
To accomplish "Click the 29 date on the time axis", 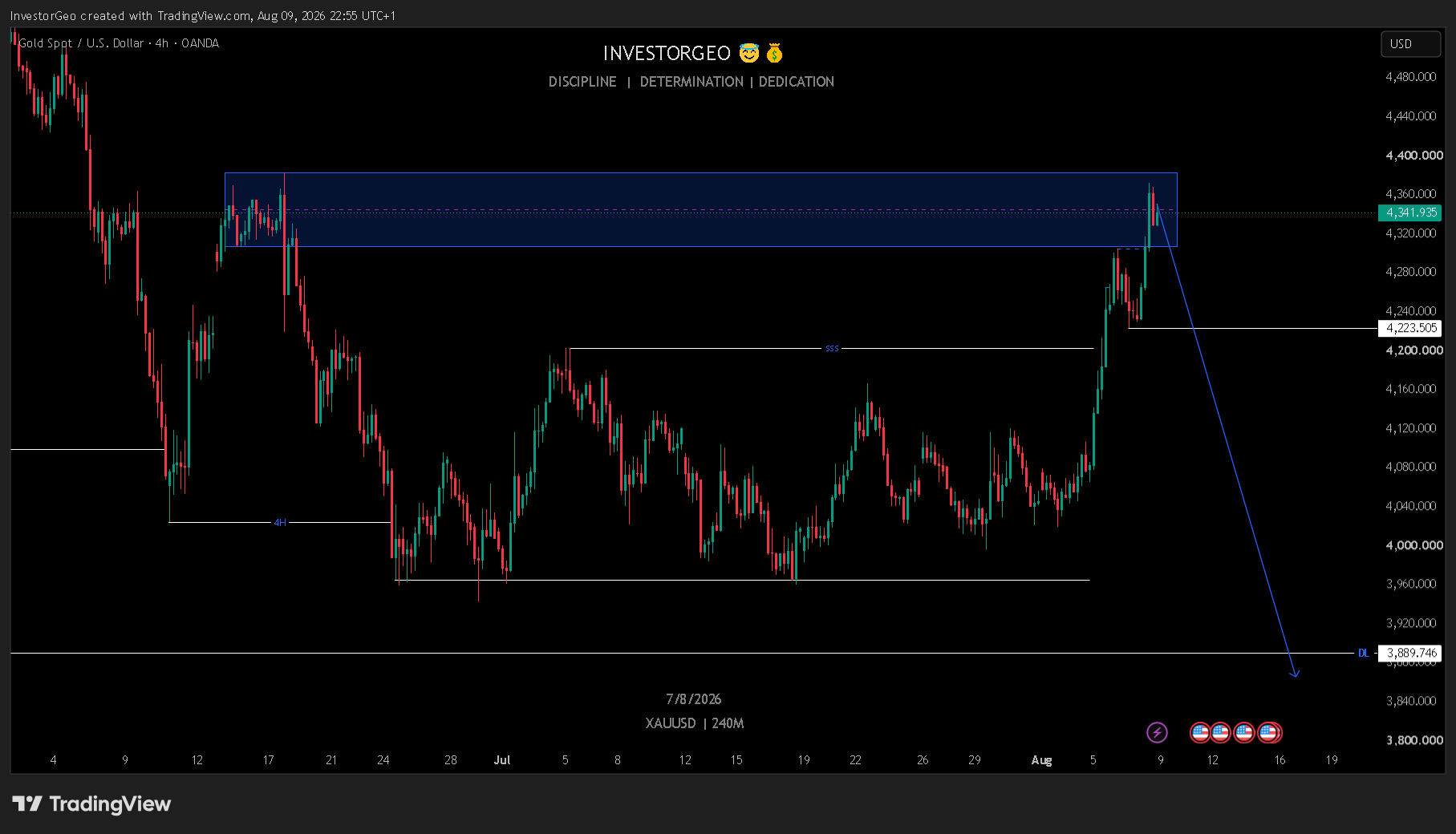I will (x=975, y=760).
